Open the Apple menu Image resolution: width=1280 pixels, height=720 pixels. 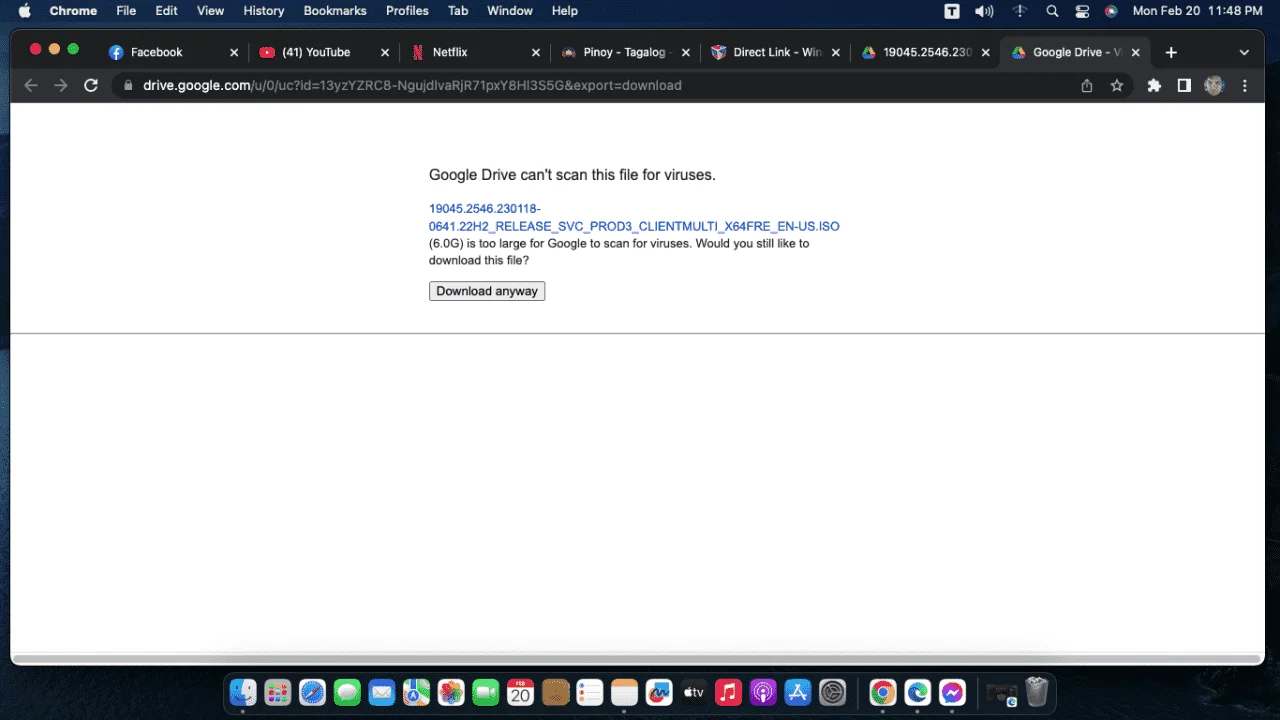point(25,11)
